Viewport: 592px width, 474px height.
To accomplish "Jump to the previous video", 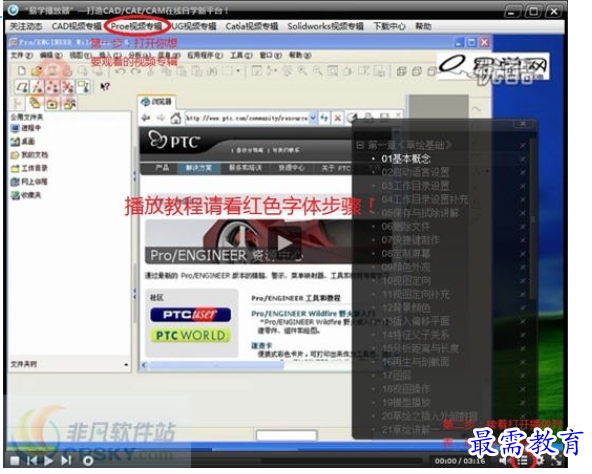I will point(32,461).
